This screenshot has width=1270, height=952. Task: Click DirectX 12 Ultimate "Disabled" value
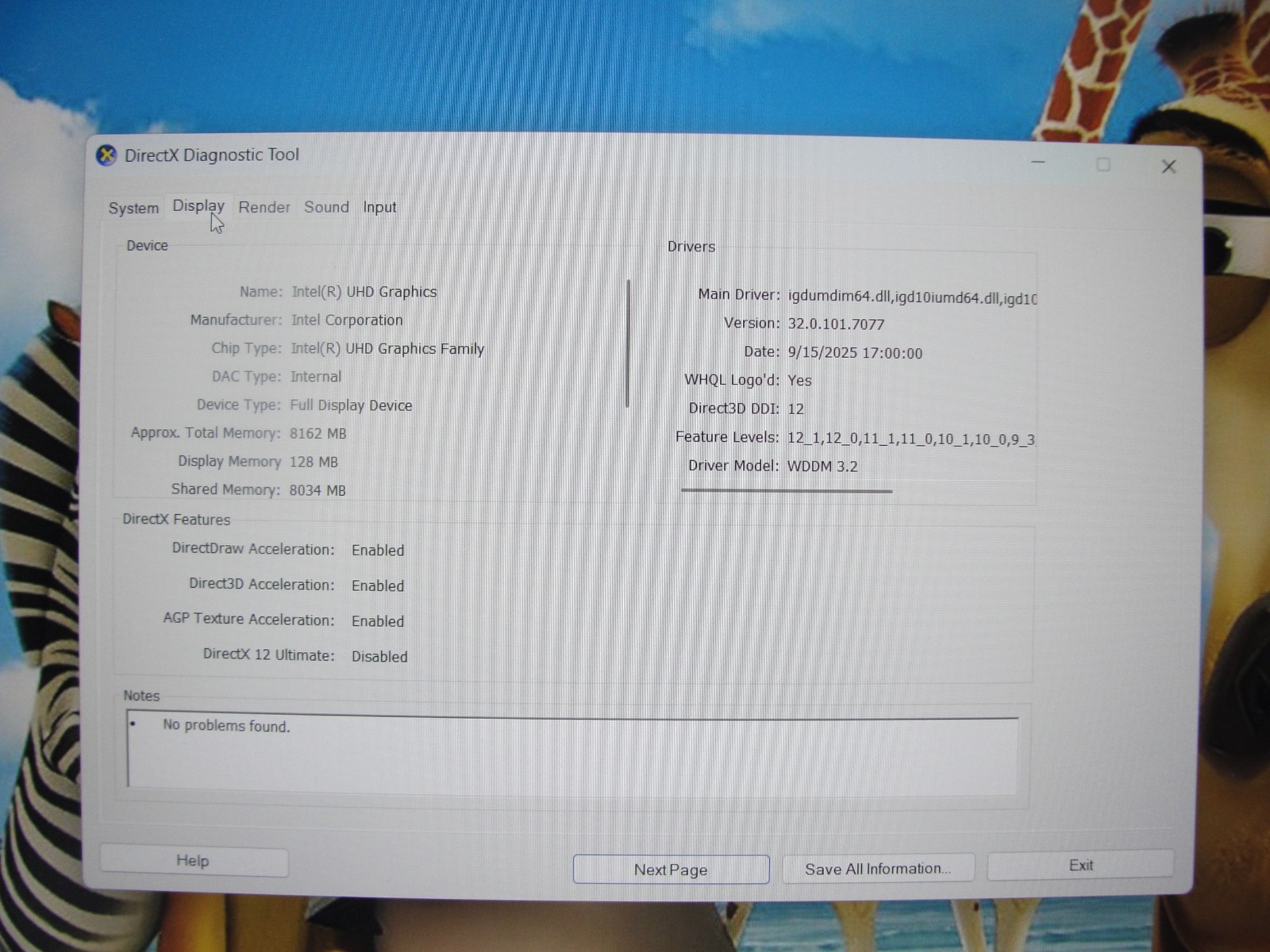tap(379, 657)
